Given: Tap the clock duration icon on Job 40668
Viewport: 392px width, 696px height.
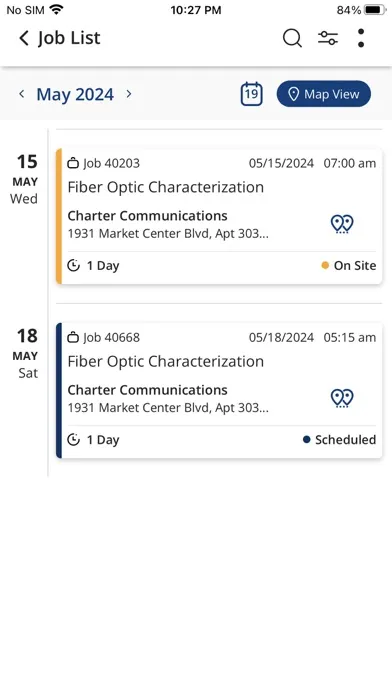Looking at the screenshot, I should (73, 440).
